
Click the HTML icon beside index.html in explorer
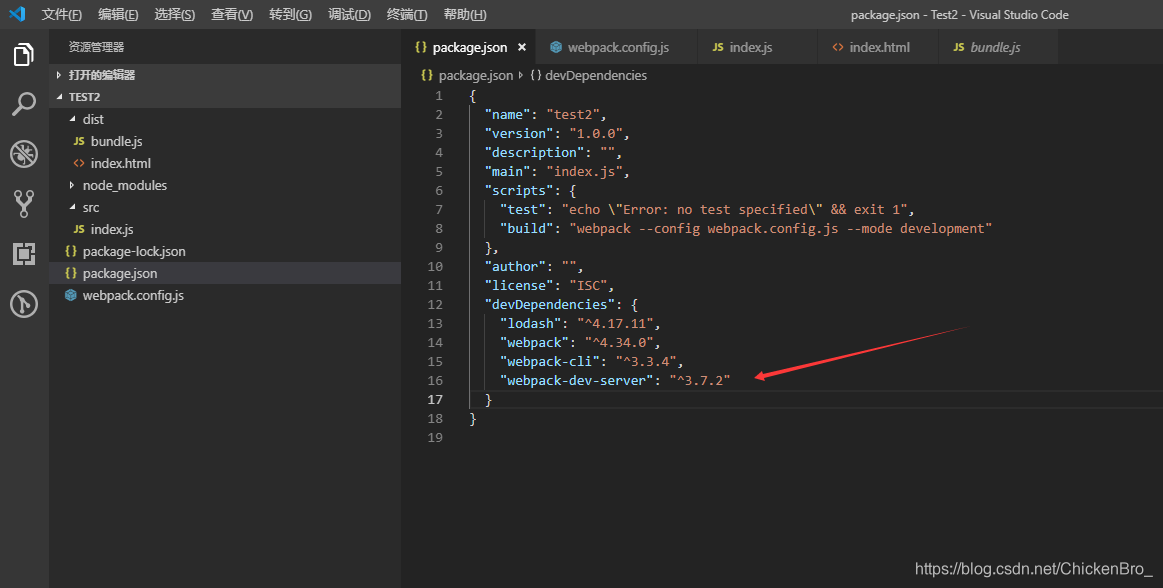[79, 163]
